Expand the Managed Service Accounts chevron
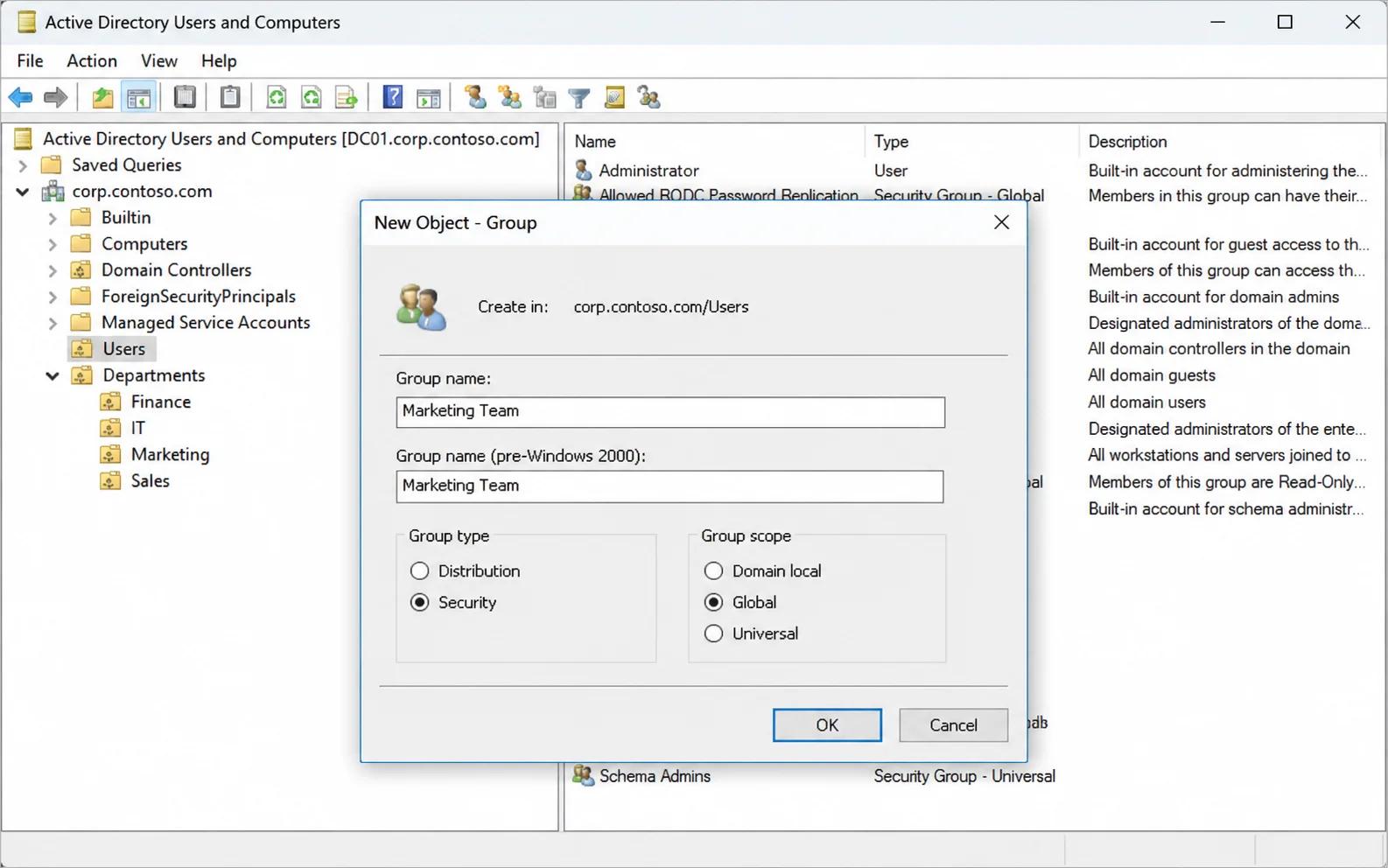Viewport: 1388px width, 868px height. pos(53,323)
